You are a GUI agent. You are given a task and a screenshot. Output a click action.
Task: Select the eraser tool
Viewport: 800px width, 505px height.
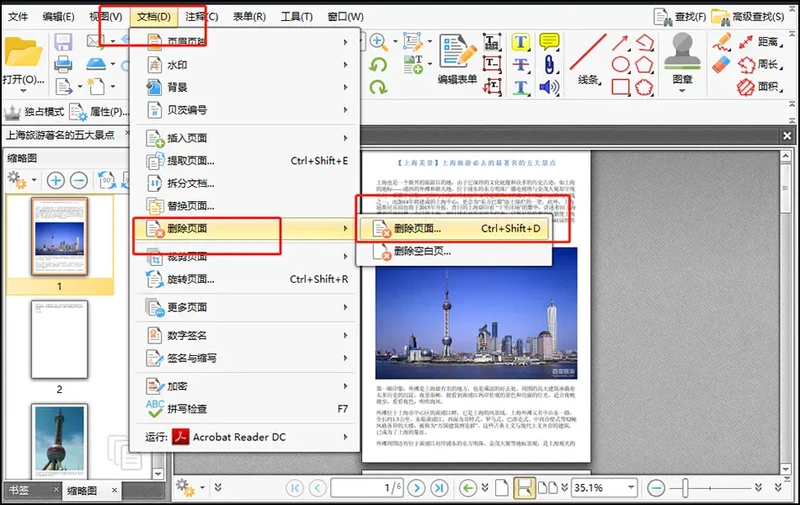[722, 65]
